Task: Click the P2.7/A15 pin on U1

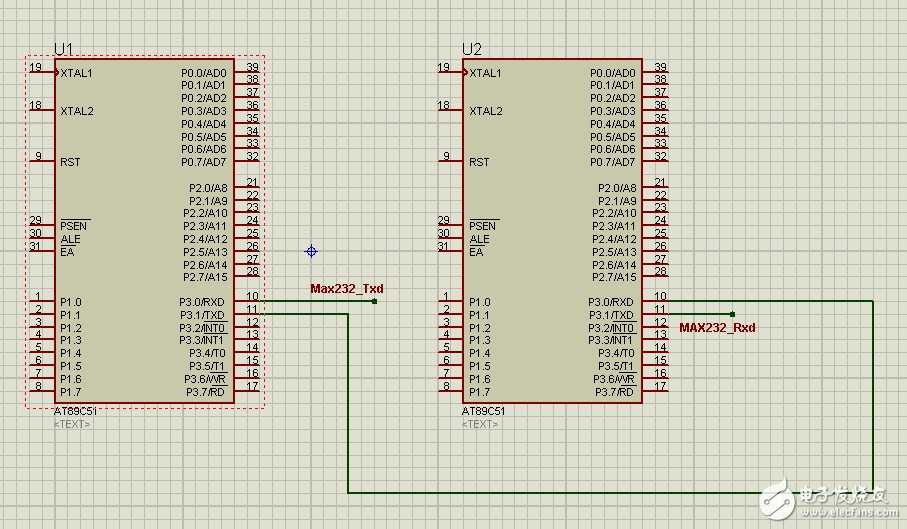Action: coord(205,277)
